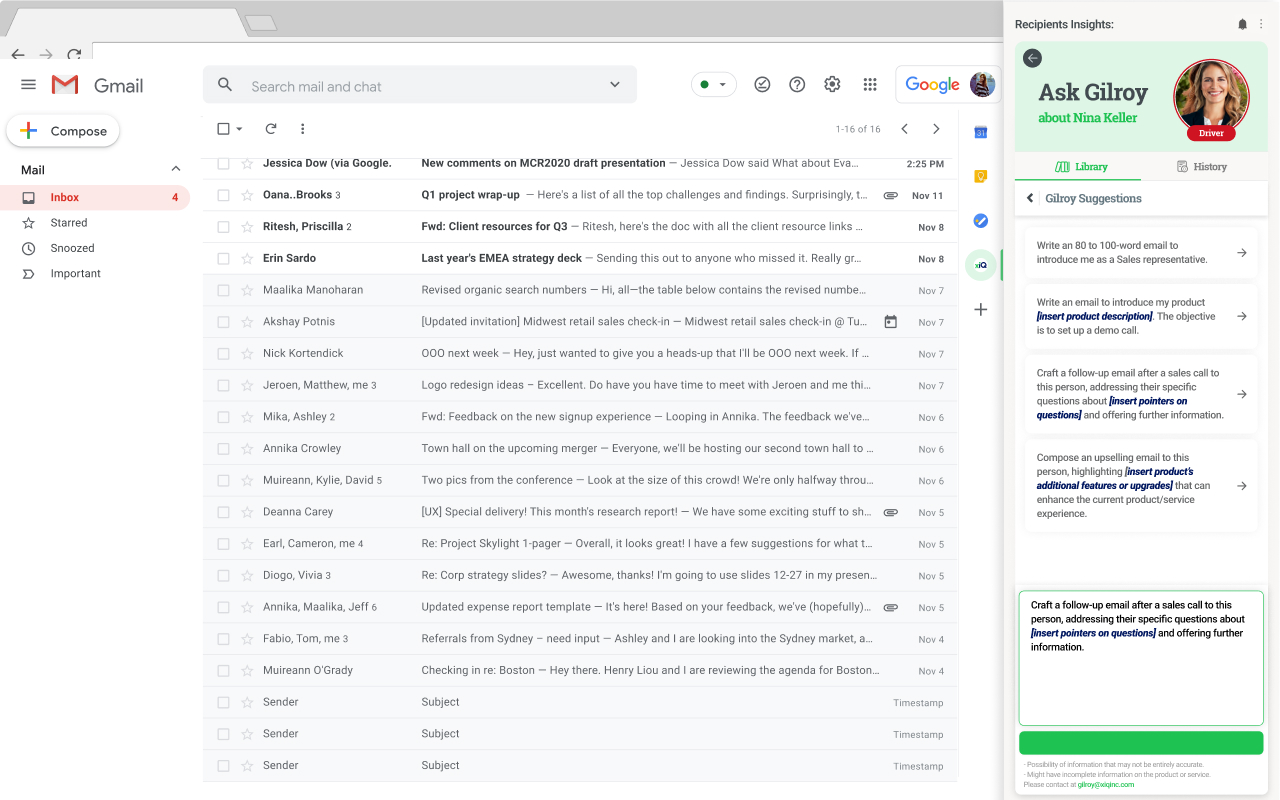Screen dimensions: 1280x800
Task: Click the Compose button
Action: coord(63,131)
